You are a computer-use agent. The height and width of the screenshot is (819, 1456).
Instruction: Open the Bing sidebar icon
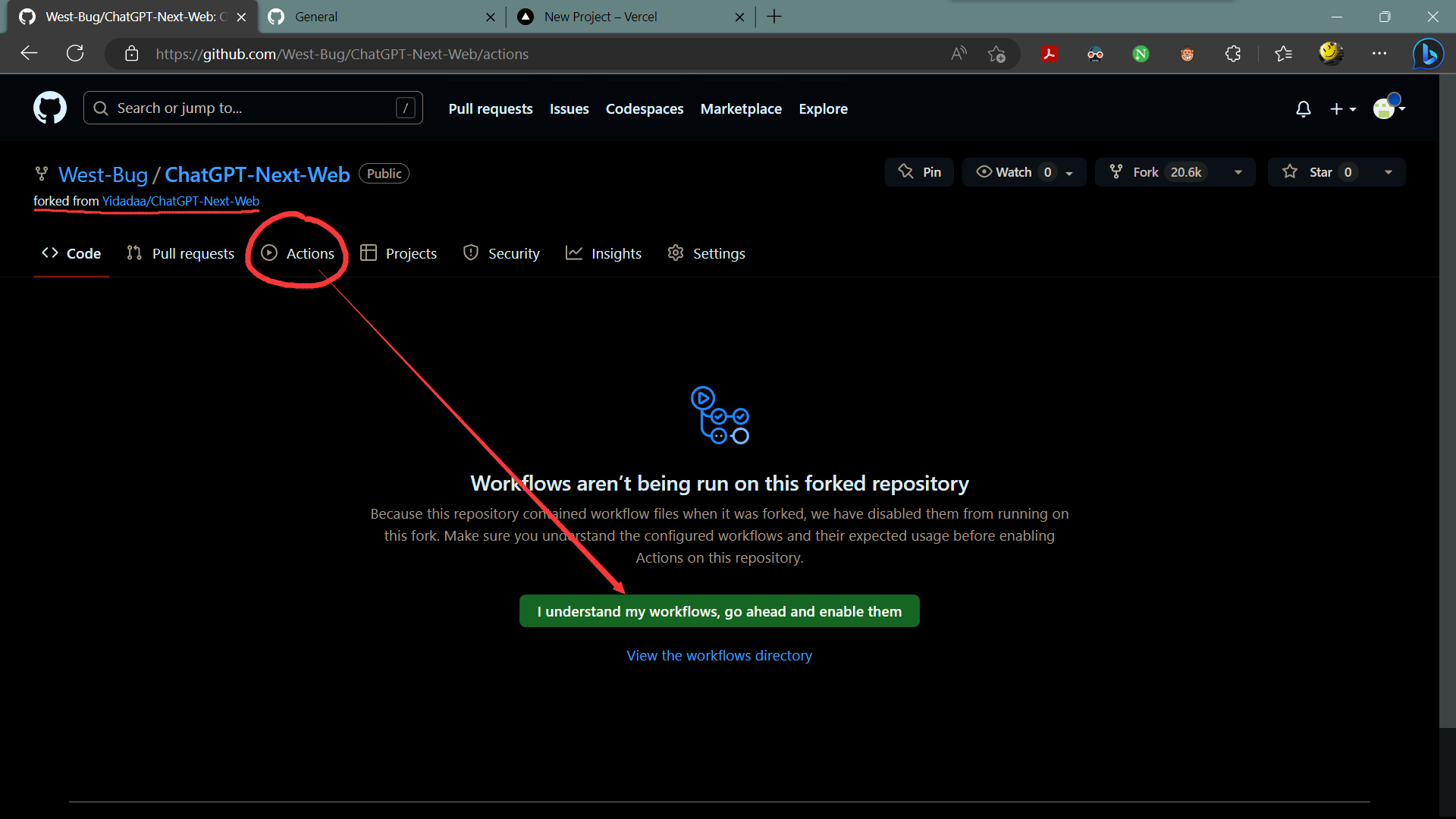click(x=1428, y=54)
